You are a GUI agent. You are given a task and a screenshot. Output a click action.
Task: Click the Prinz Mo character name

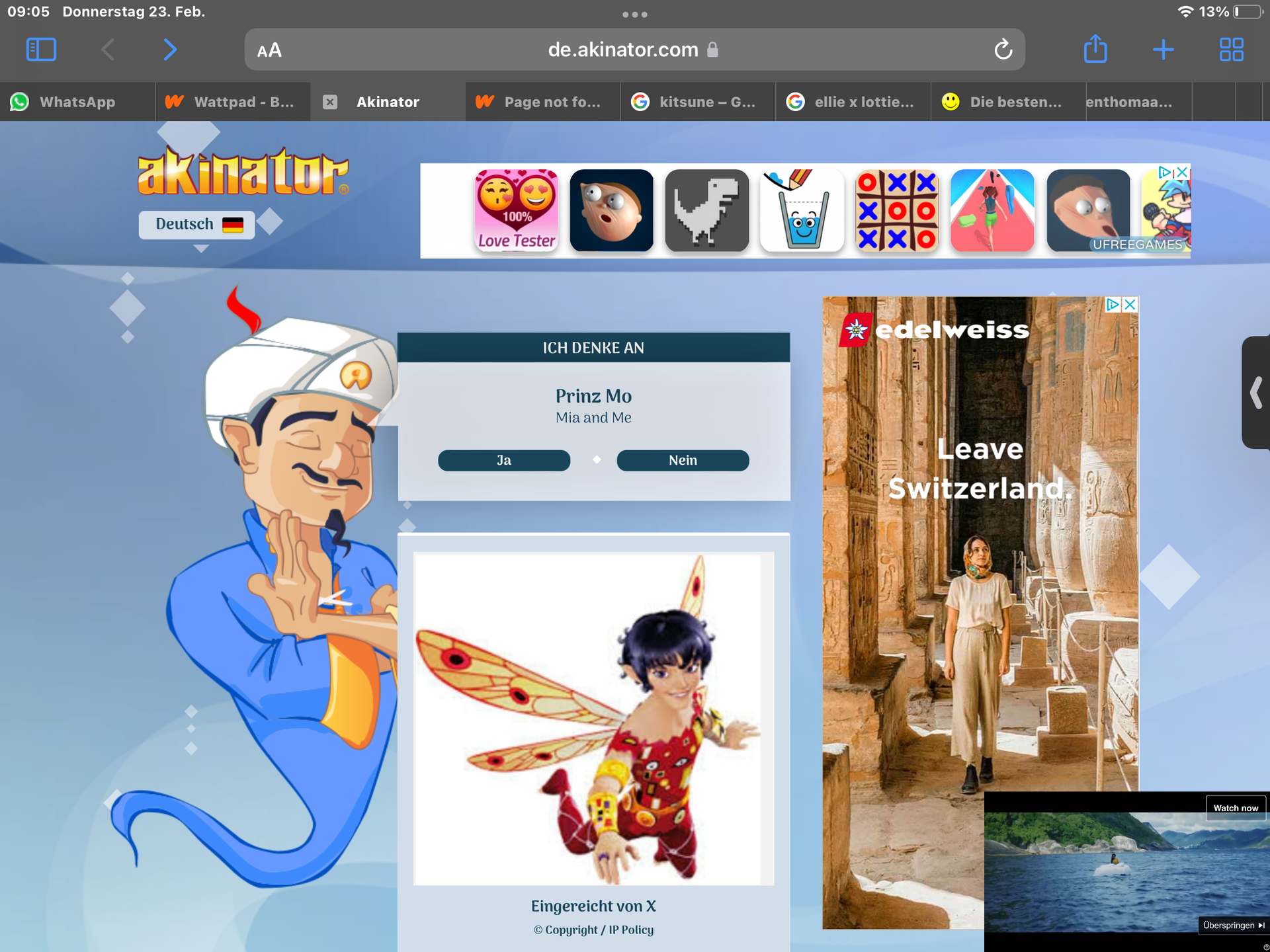tap(593, 396)
